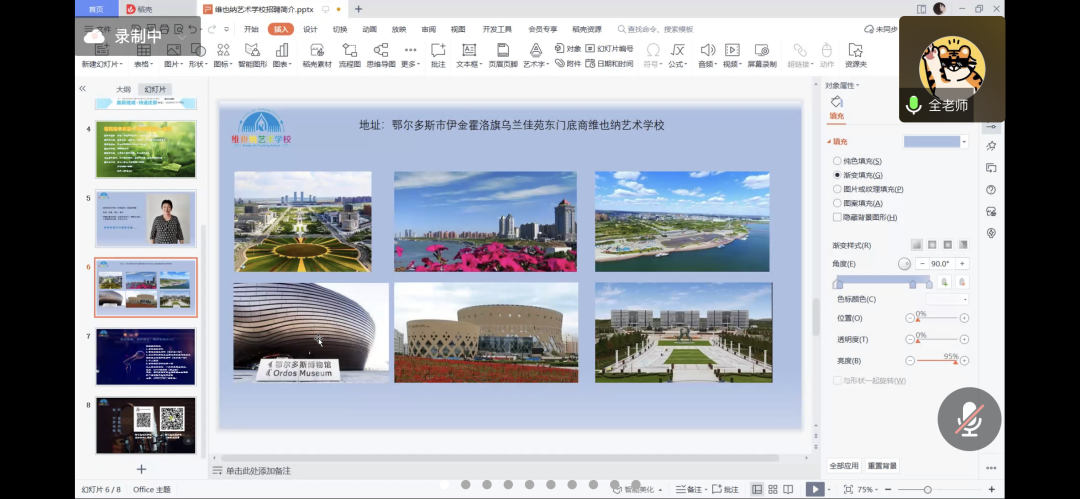This screenshot has height=499, width=1080.
Task: Choose fourth gradient style under 渐变样式
Action: point(963,245)
